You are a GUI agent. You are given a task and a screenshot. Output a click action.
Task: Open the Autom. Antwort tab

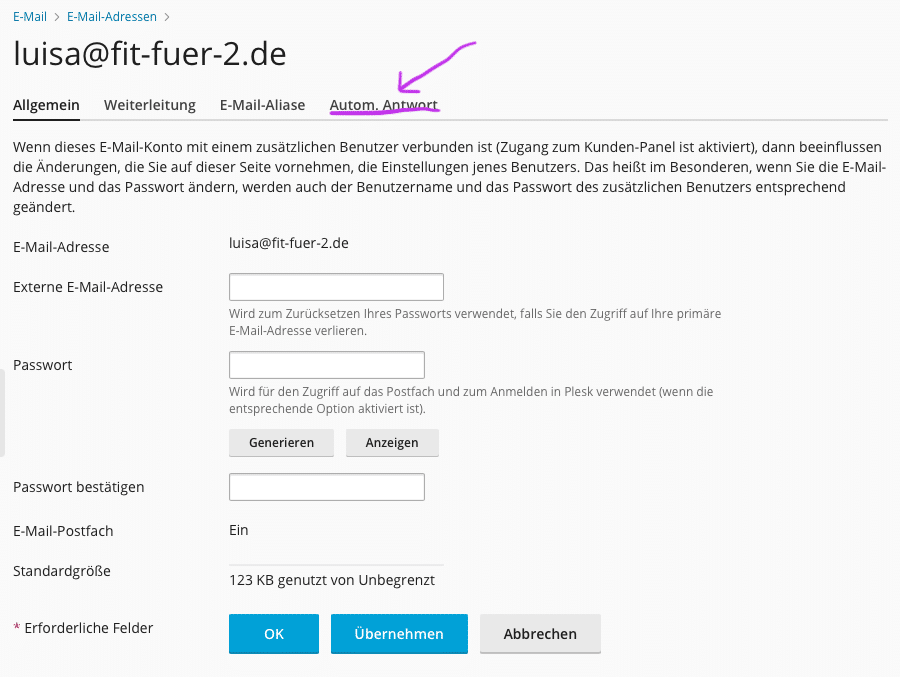pos(383,105)
